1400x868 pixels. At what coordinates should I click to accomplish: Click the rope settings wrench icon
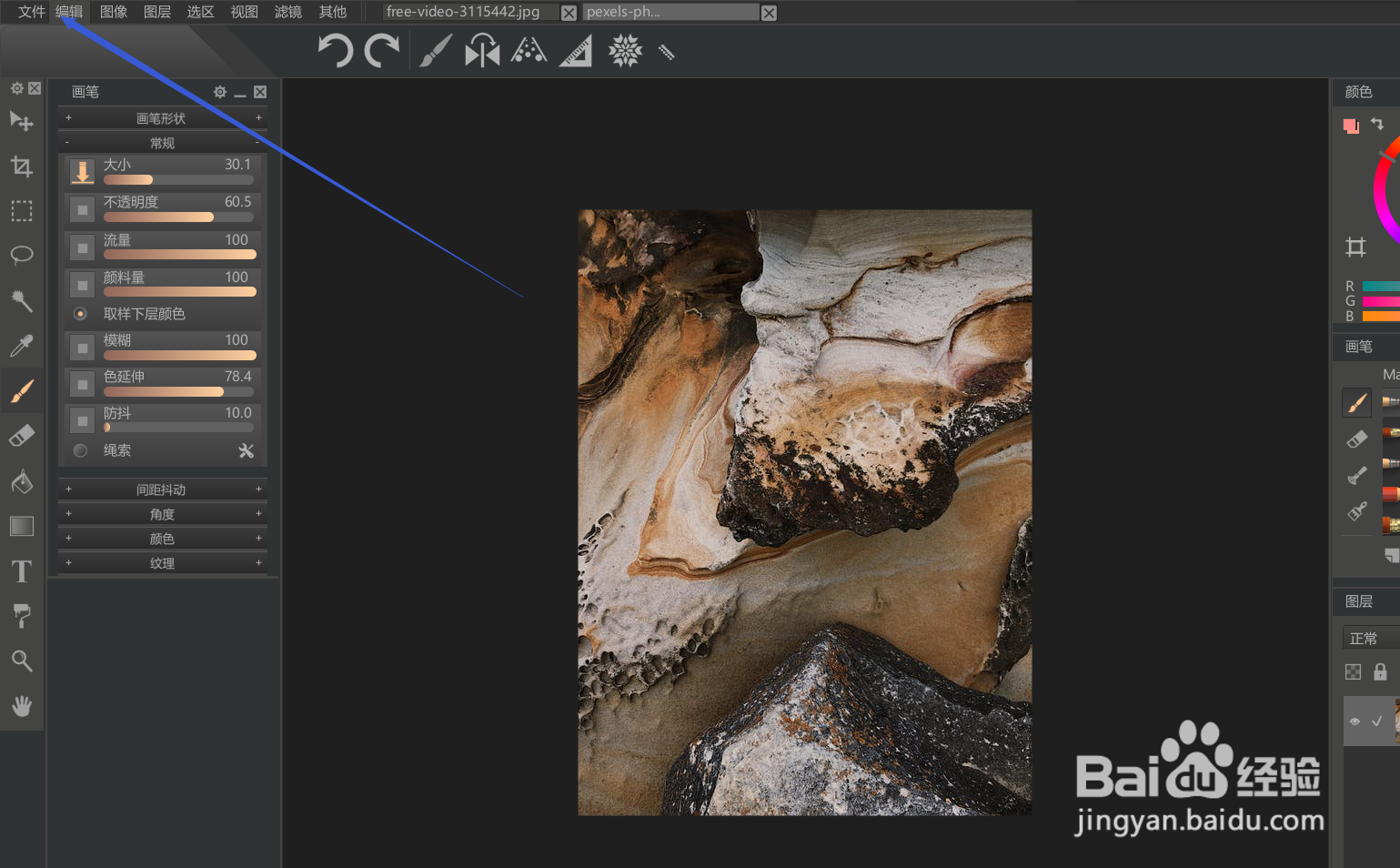pyautogui.click(x=246, y=450)
